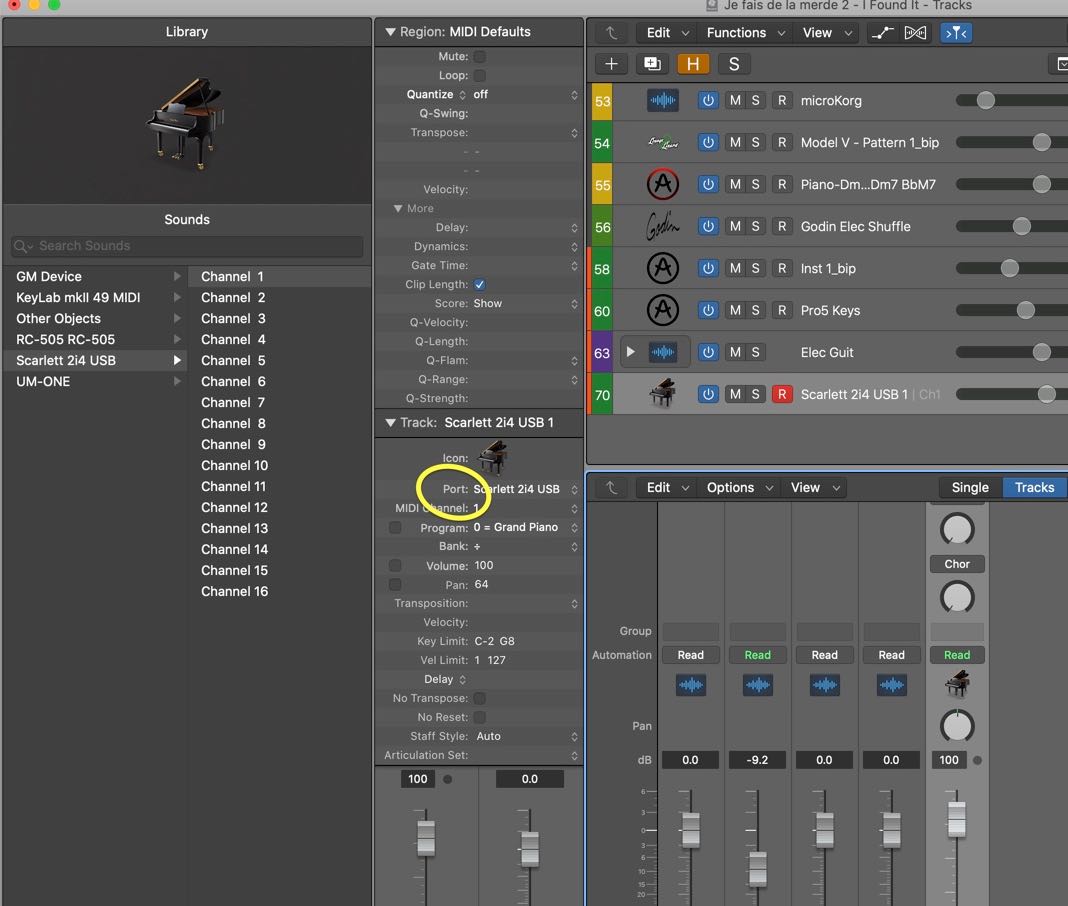The image size is (1068, 906).
Task: Click the Search Sounds field
Action: 187,246
